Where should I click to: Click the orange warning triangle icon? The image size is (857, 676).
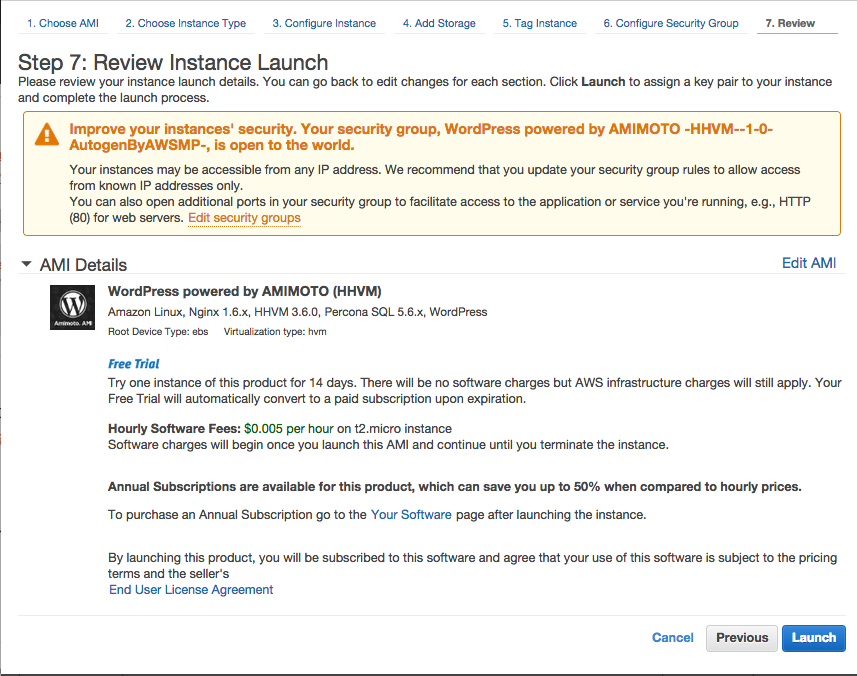point(47,134)
